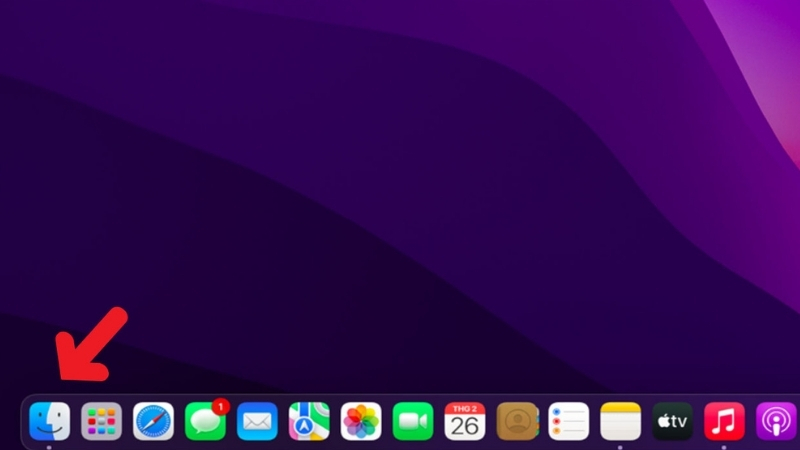Viewport: 800px width, 450px height.
Task: Open Messages app with notification badge
Action: tap(206, 421)
